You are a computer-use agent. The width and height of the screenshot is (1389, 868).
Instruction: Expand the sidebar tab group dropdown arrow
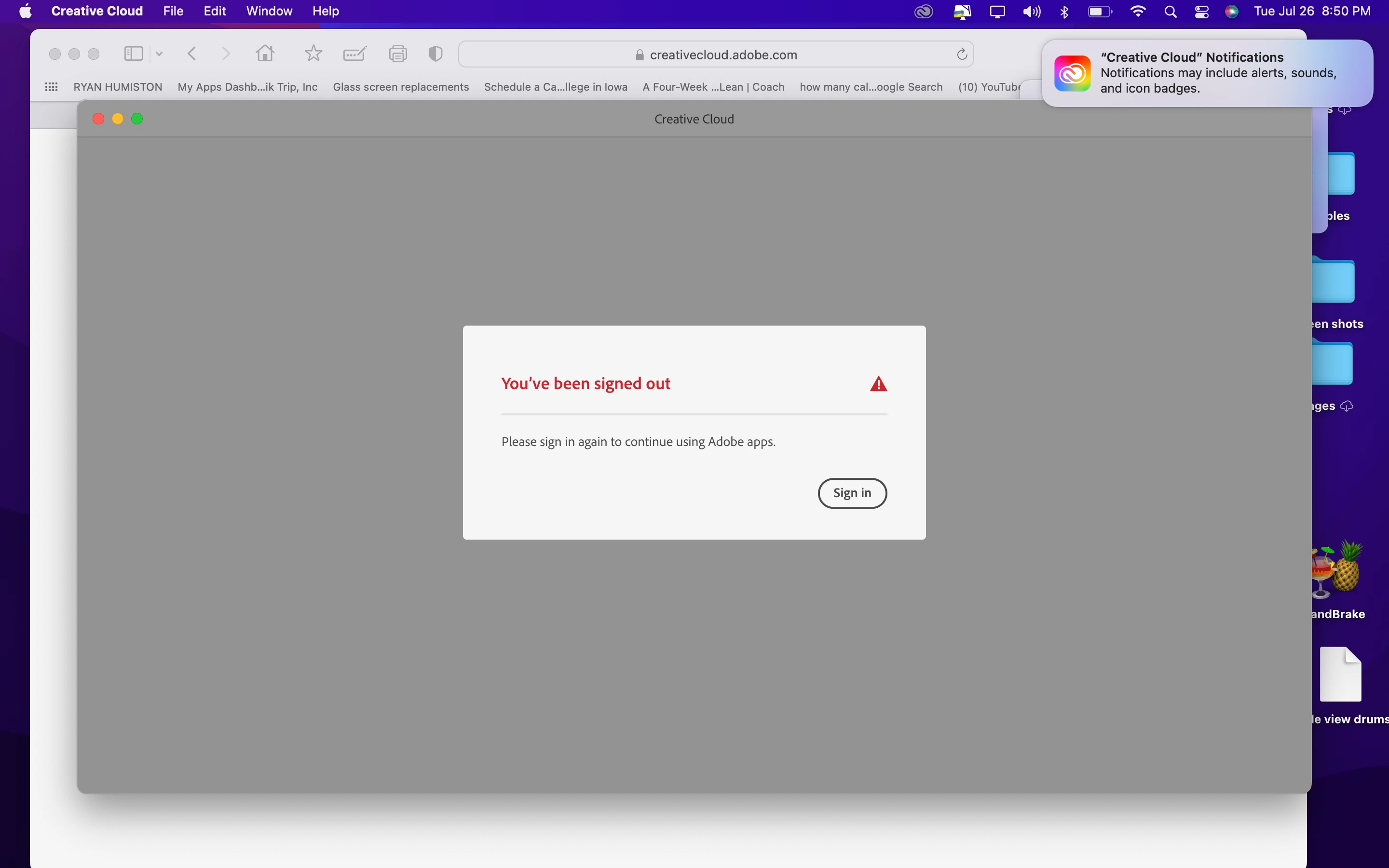pyautogui.click(x=159, y=54)
